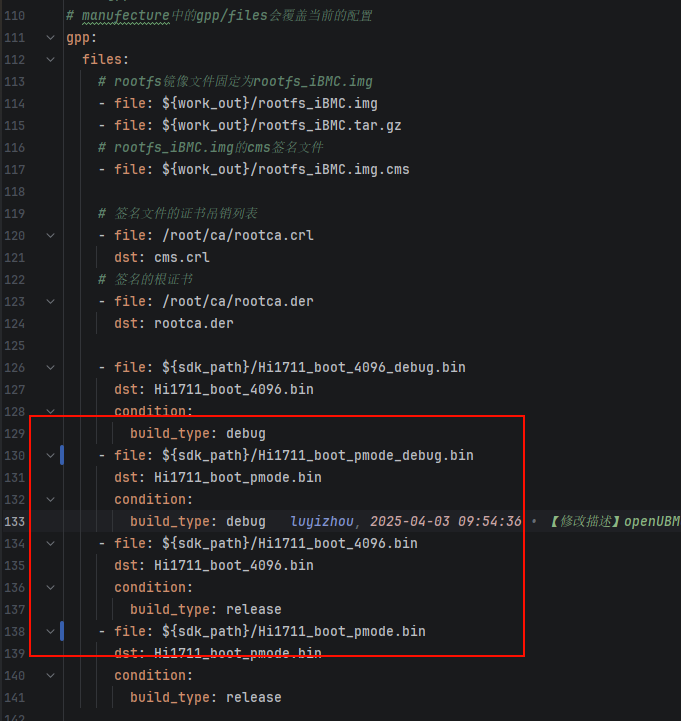Screen dimensions: 681x721
Task: Fold the rootca.der file entry
Action: pos(50,302)
